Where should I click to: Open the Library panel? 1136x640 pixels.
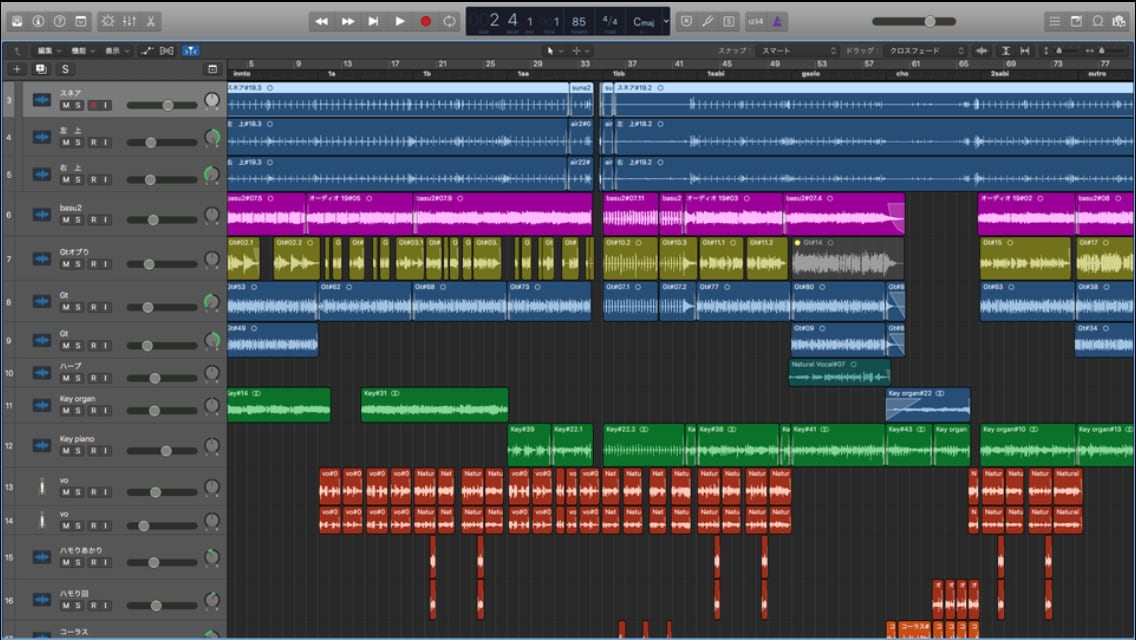point(17,21)
